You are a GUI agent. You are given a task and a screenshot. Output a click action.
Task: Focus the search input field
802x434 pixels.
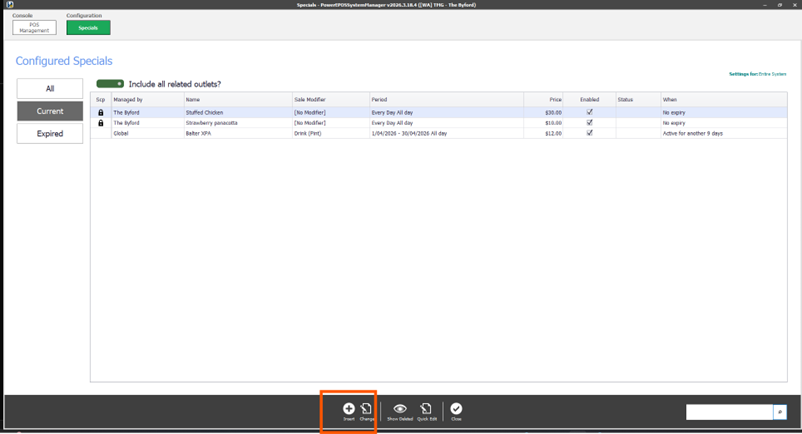click(729, 412)
